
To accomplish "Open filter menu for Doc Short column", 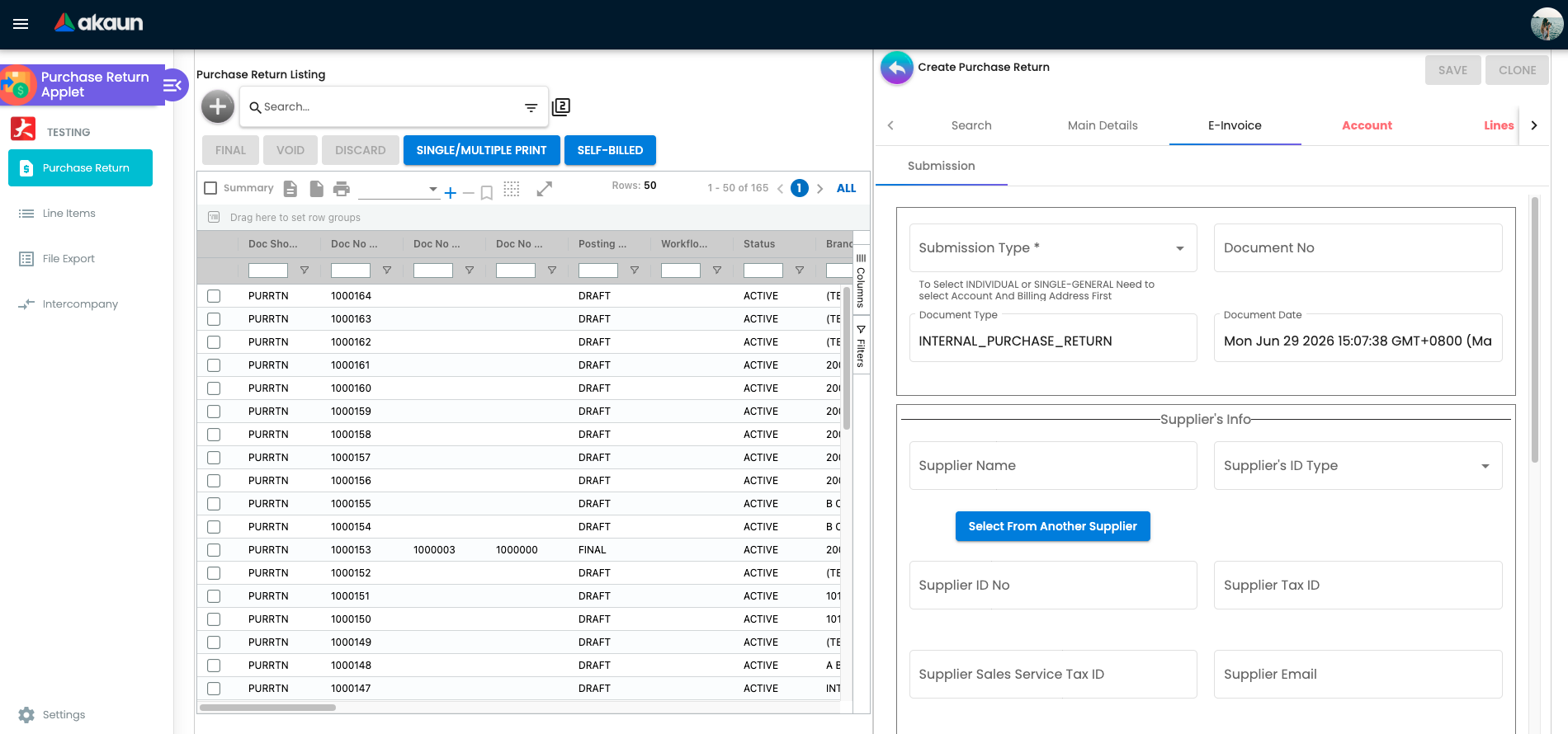I will tap(305, 271).
